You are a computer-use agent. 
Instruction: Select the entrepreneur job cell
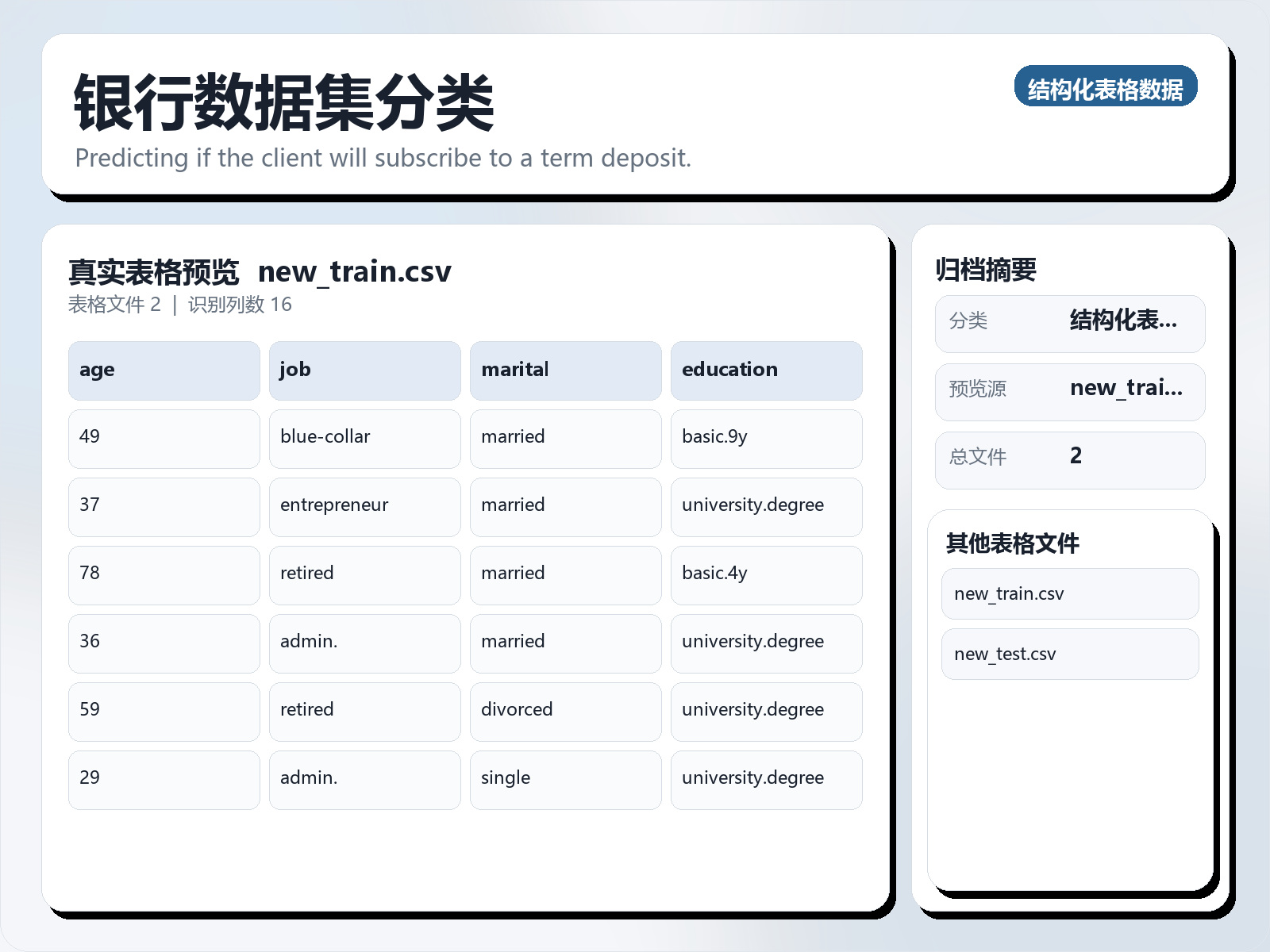[x=364, y=505]
